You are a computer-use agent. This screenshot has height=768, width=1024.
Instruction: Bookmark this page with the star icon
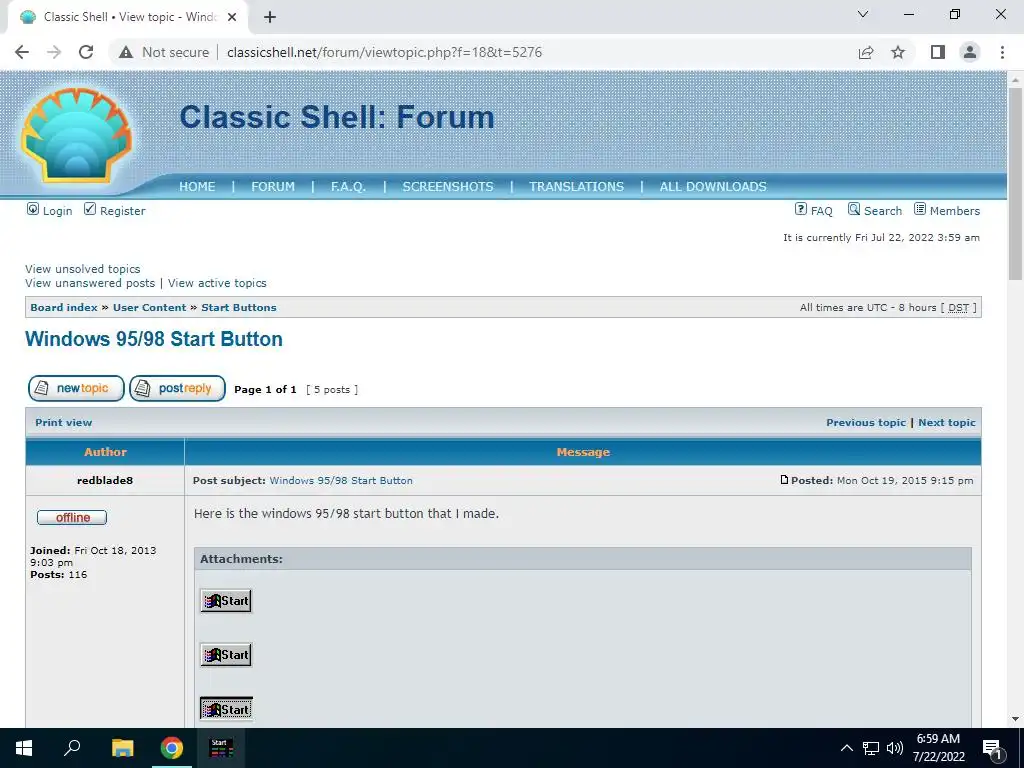[x=898, y=52]
